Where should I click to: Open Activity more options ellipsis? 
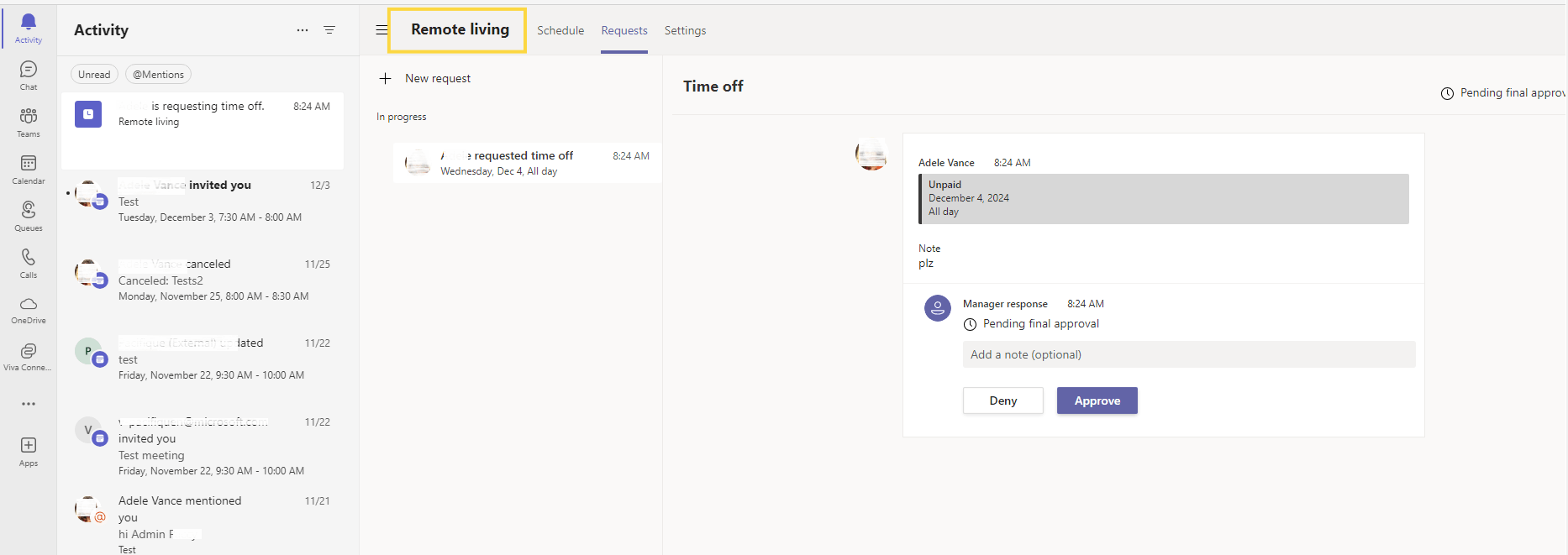[303, 30]
